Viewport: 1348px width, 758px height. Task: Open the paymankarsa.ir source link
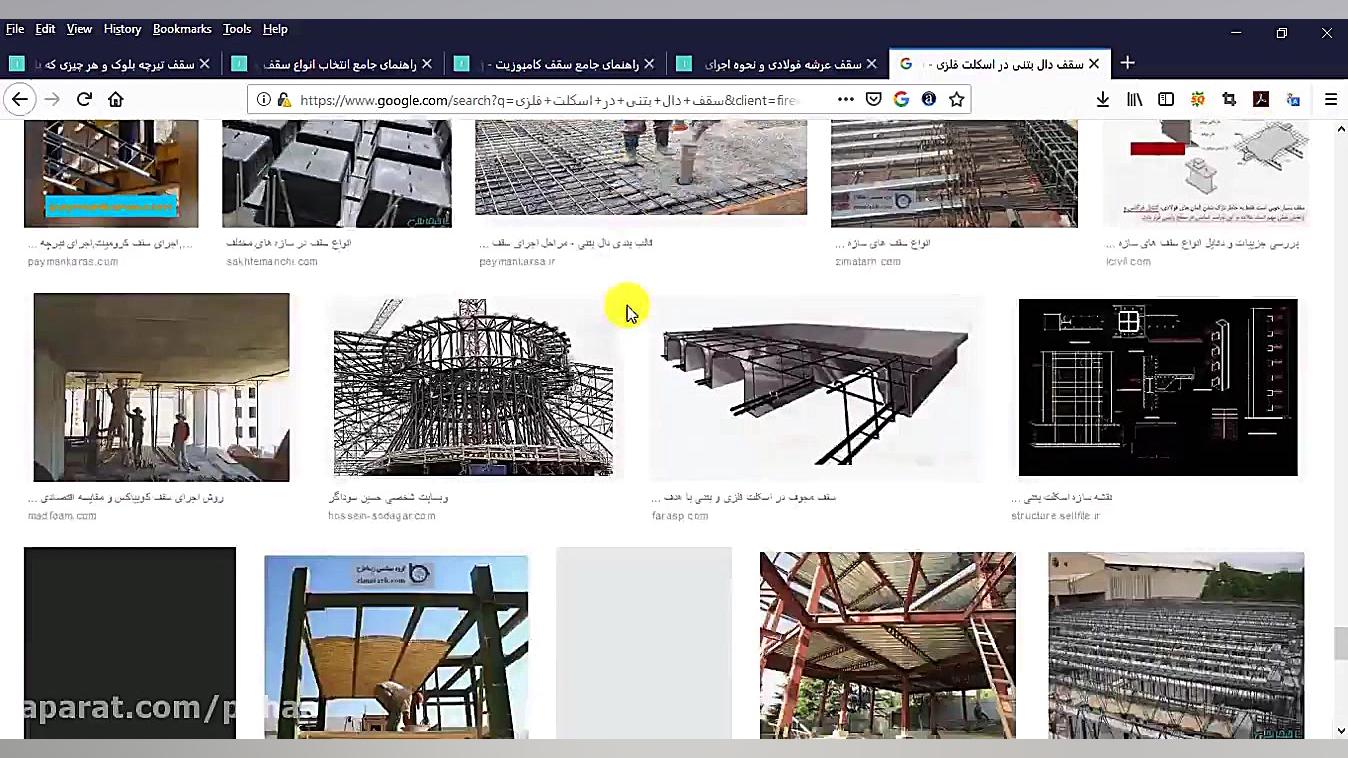[517, 262]
